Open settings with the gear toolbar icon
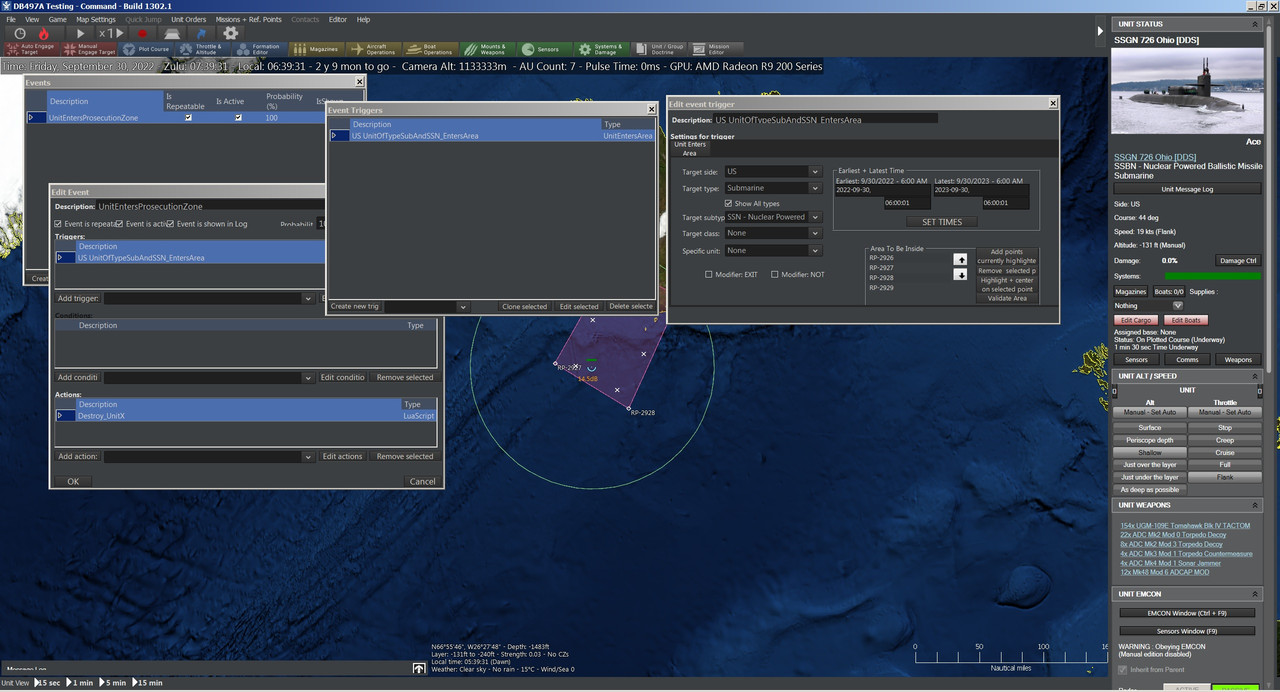 231,33
